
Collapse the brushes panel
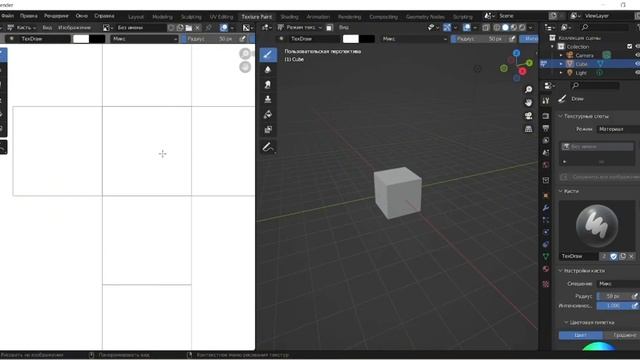click(x=560, y=191)
